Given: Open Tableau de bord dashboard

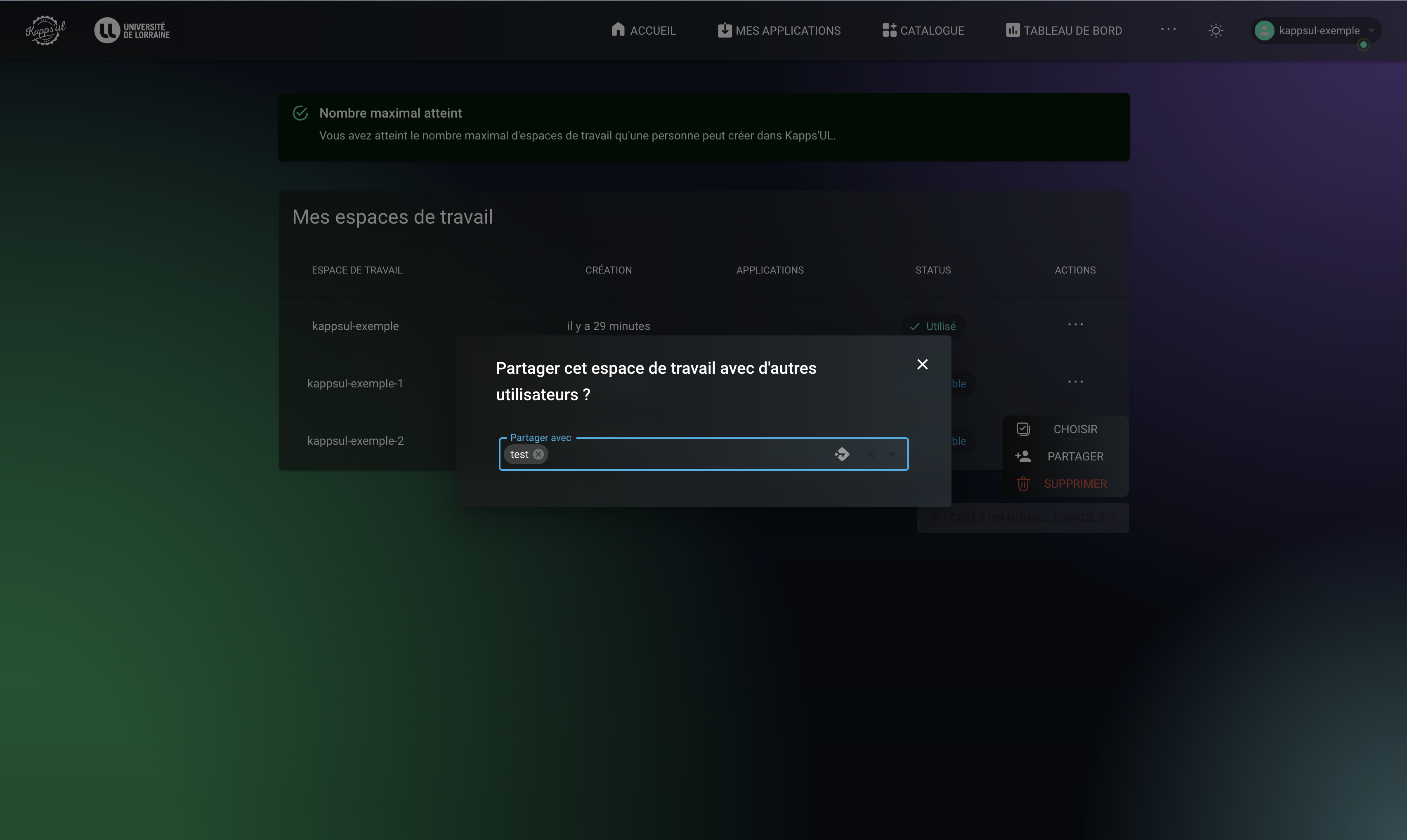Looking at the screenshot, I should 1063,31.
